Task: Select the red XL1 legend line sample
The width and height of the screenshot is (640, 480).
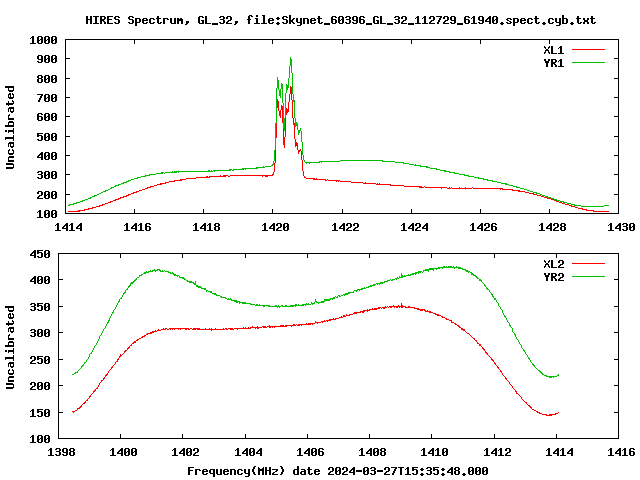Action: (x=589, y=49)
